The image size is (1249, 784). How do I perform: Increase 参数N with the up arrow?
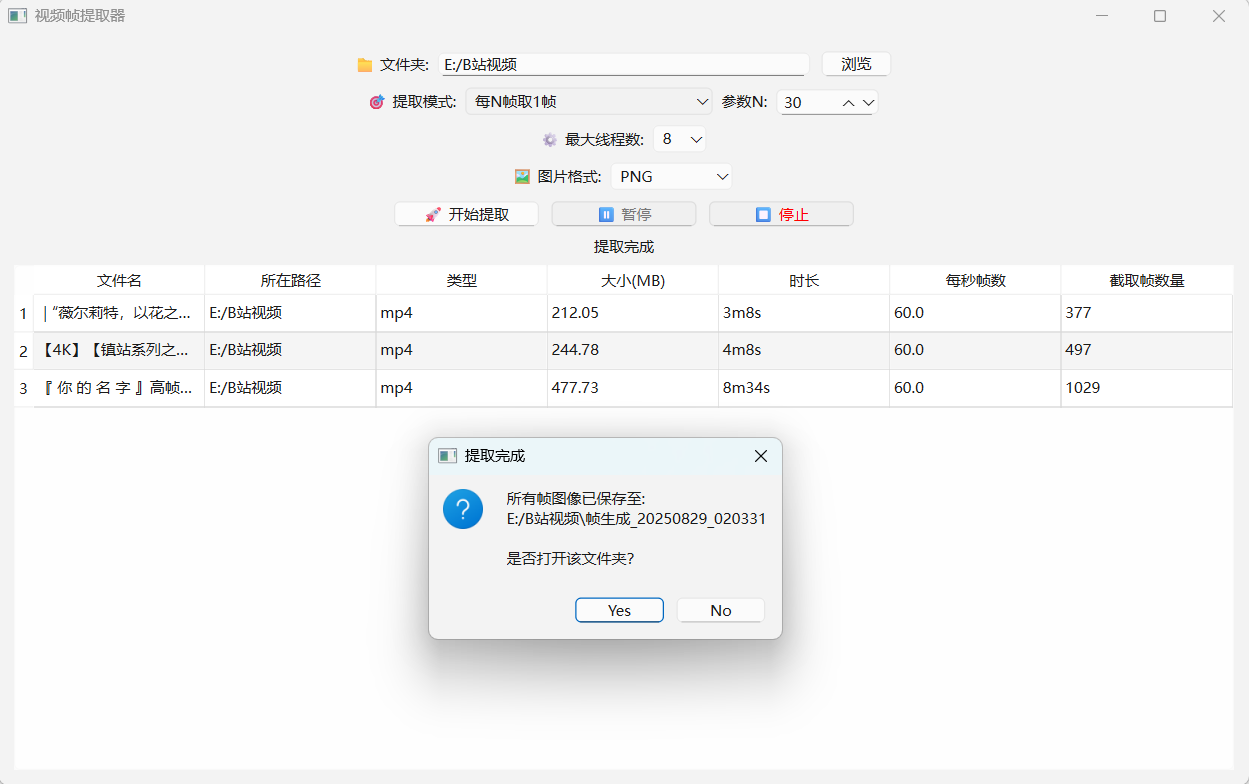pyautogui.click(x=848, y=102)
